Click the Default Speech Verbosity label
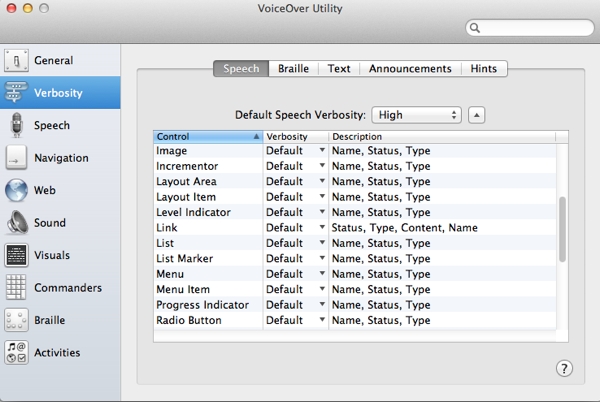Viewport: 600px width, 402px height. pos(300,115)
